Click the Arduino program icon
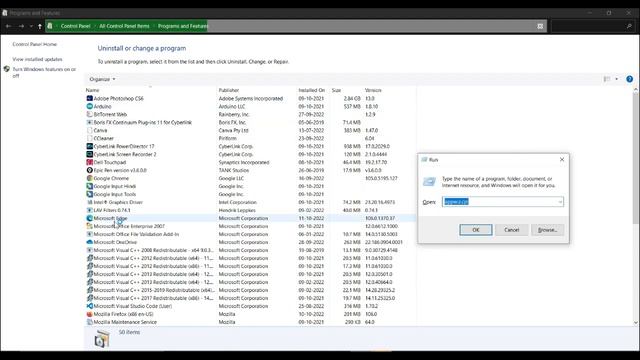The width and height of the screenshot is (640, 360). (89, 106)
